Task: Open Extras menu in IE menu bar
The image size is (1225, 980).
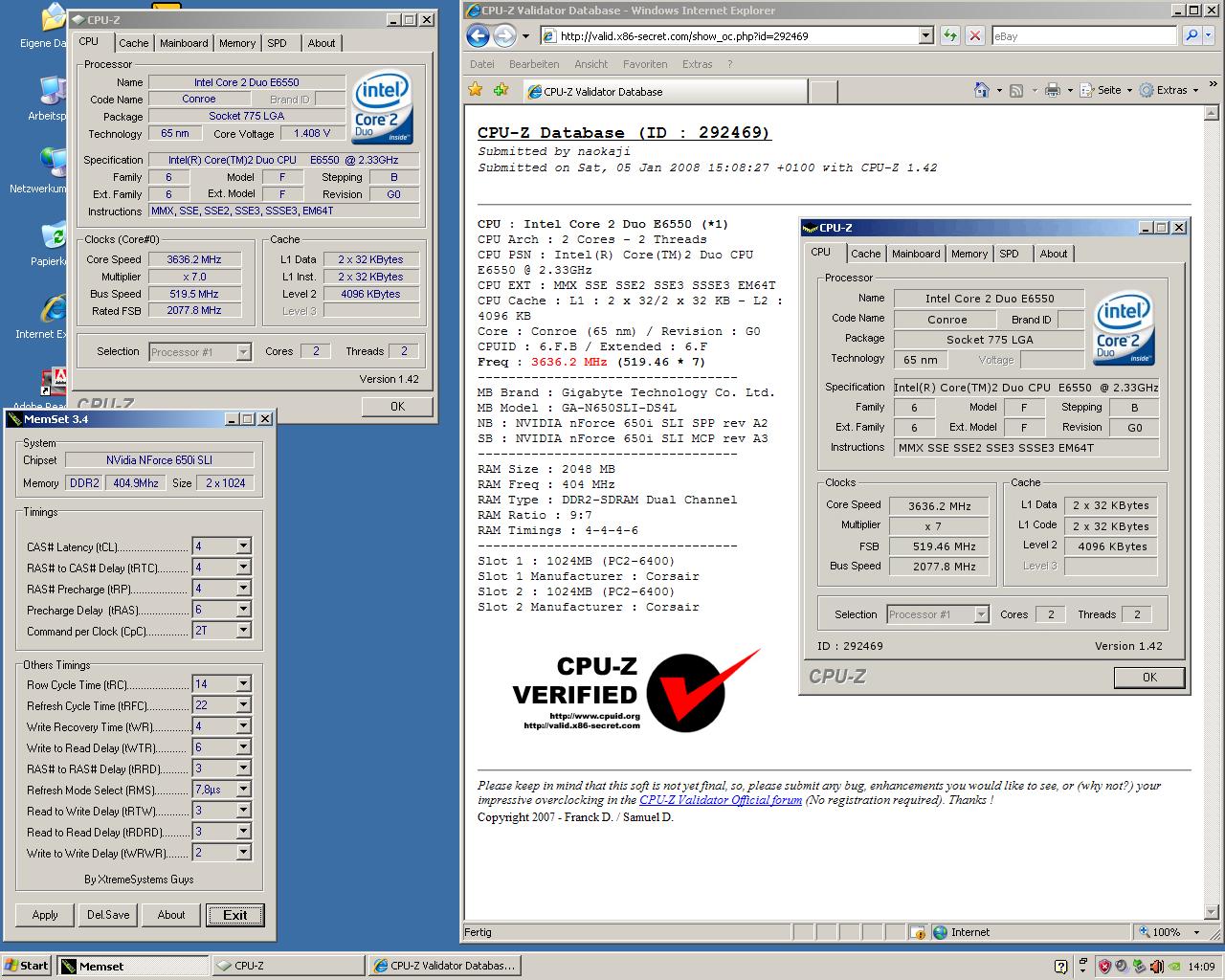Action: coord(698,64)
